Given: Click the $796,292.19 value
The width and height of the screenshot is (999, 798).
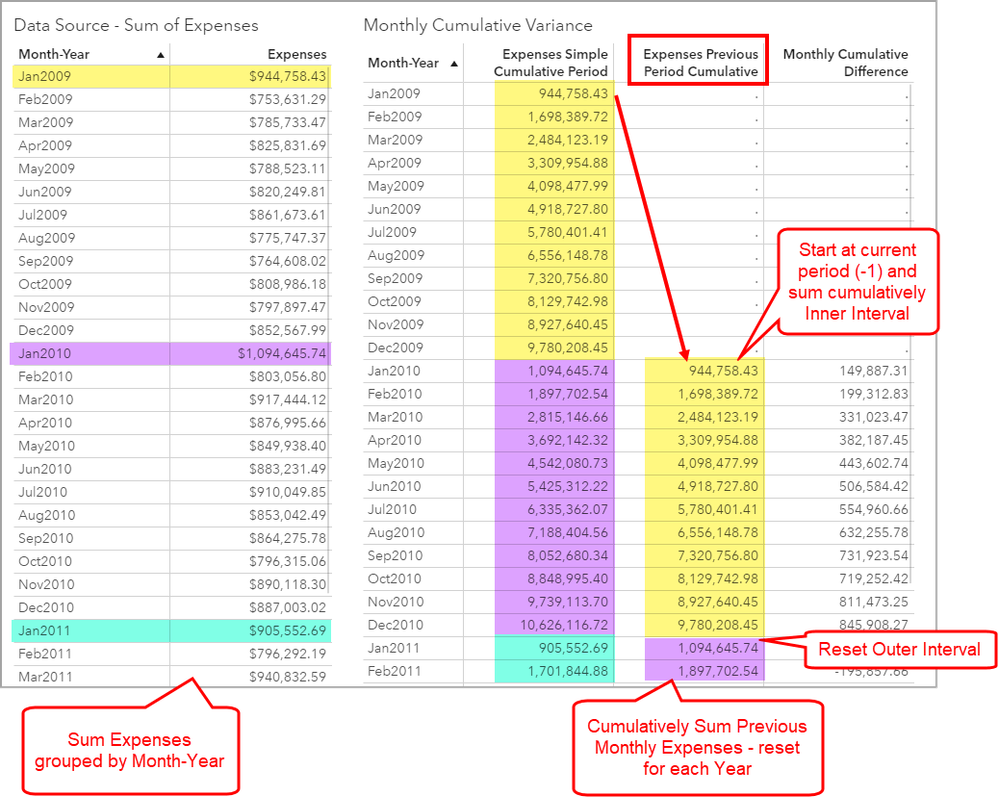Looking at the screenshot, I should [287, 653].
